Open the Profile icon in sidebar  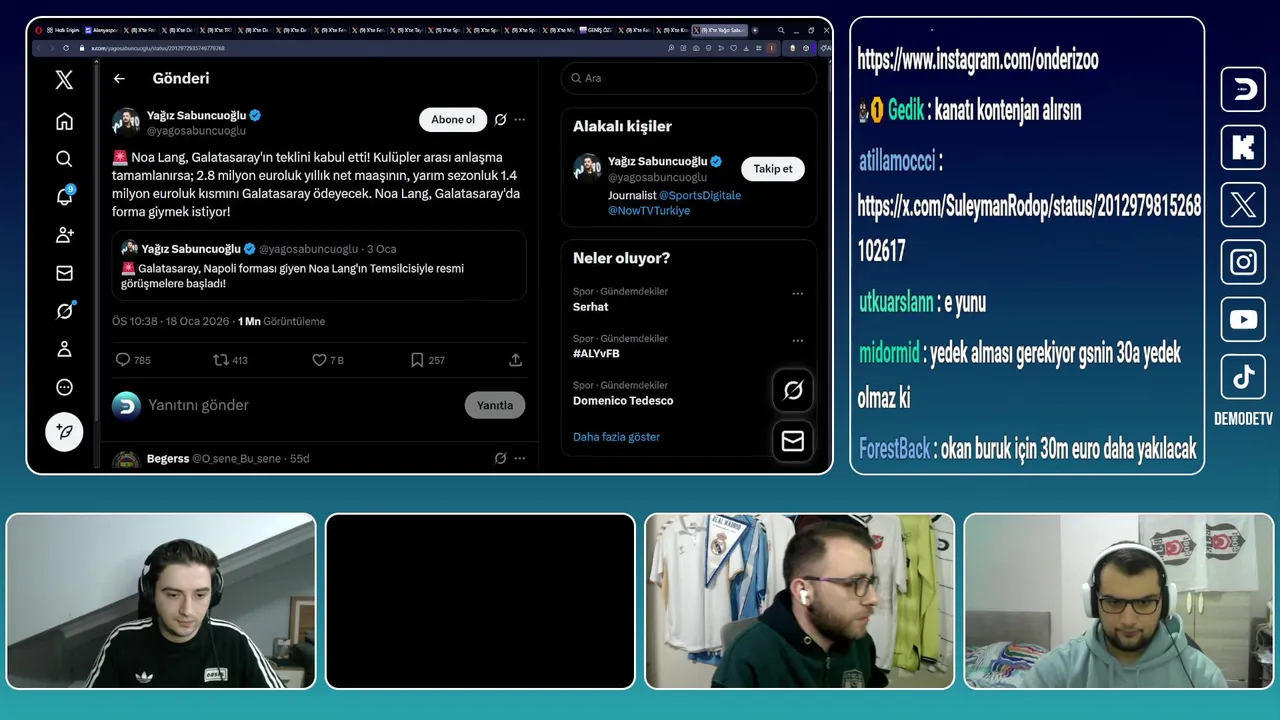64,349
